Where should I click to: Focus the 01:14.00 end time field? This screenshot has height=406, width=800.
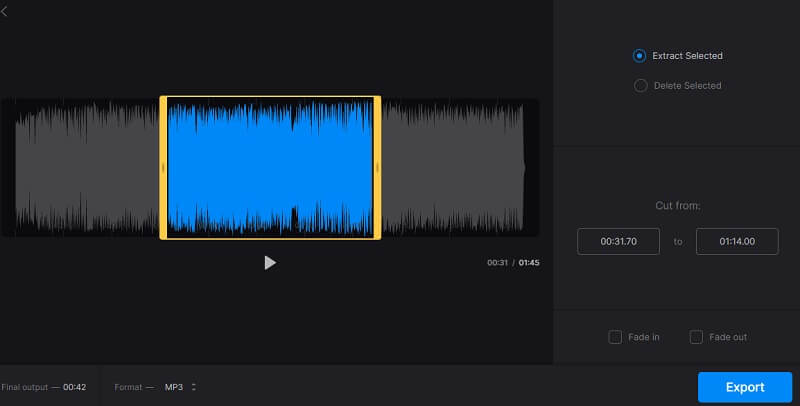pos(737,241)
